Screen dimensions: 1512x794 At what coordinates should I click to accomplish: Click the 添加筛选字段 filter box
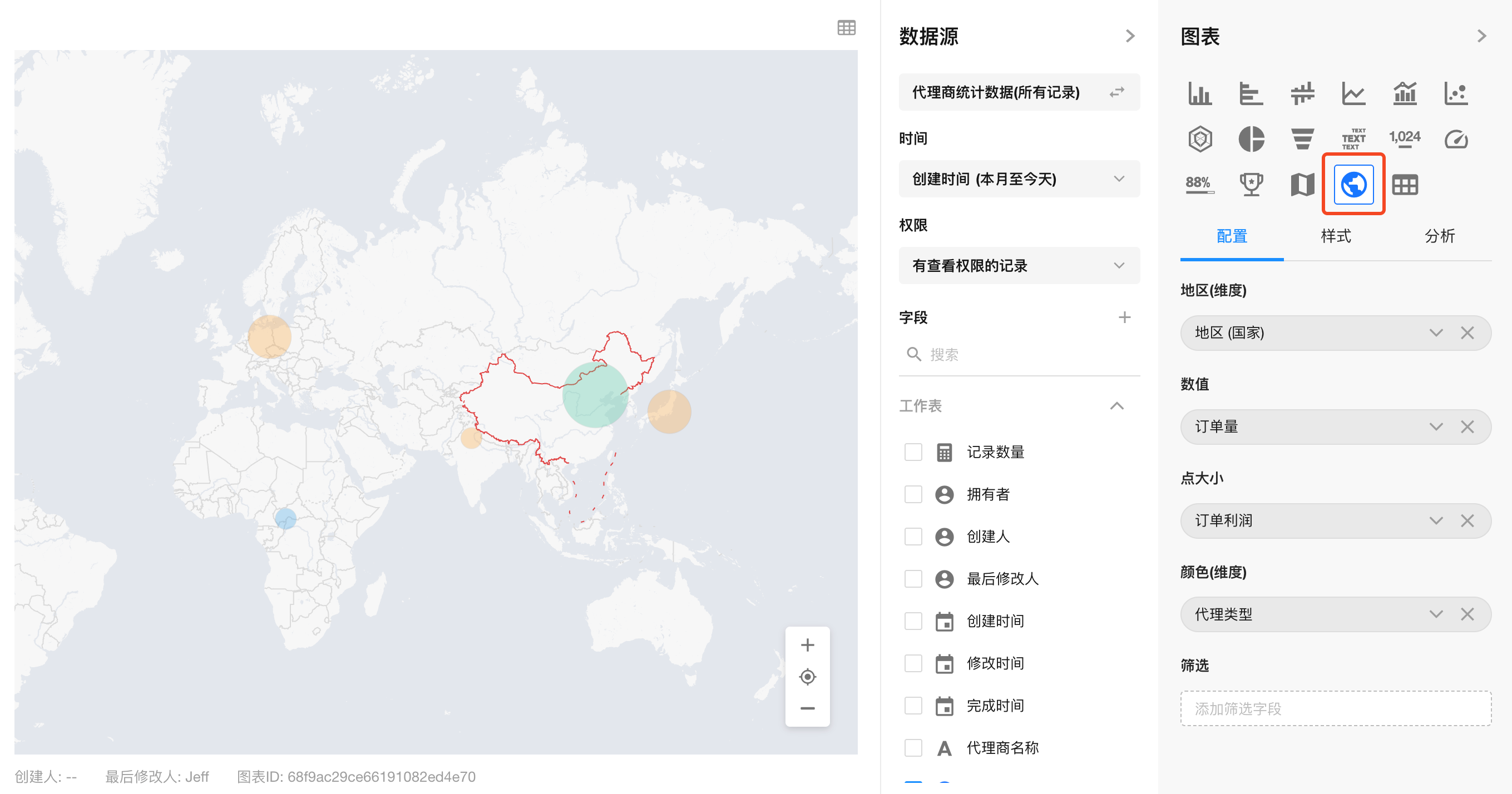[1335, 708]
